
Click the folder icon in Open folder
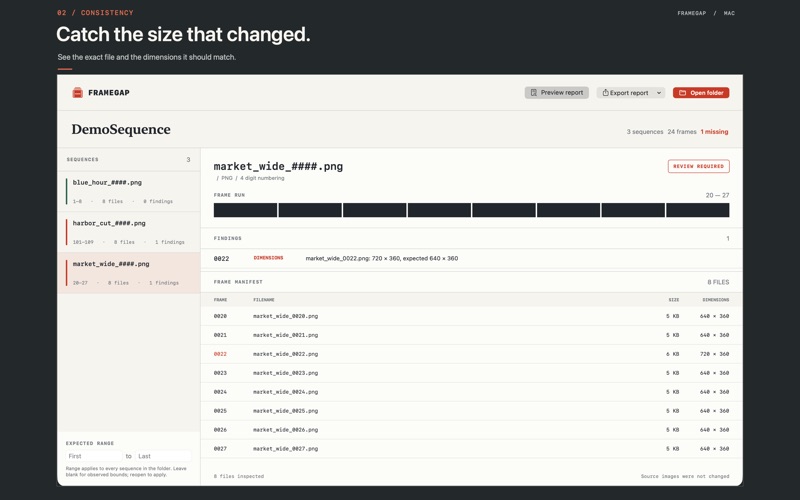(682, 93)
